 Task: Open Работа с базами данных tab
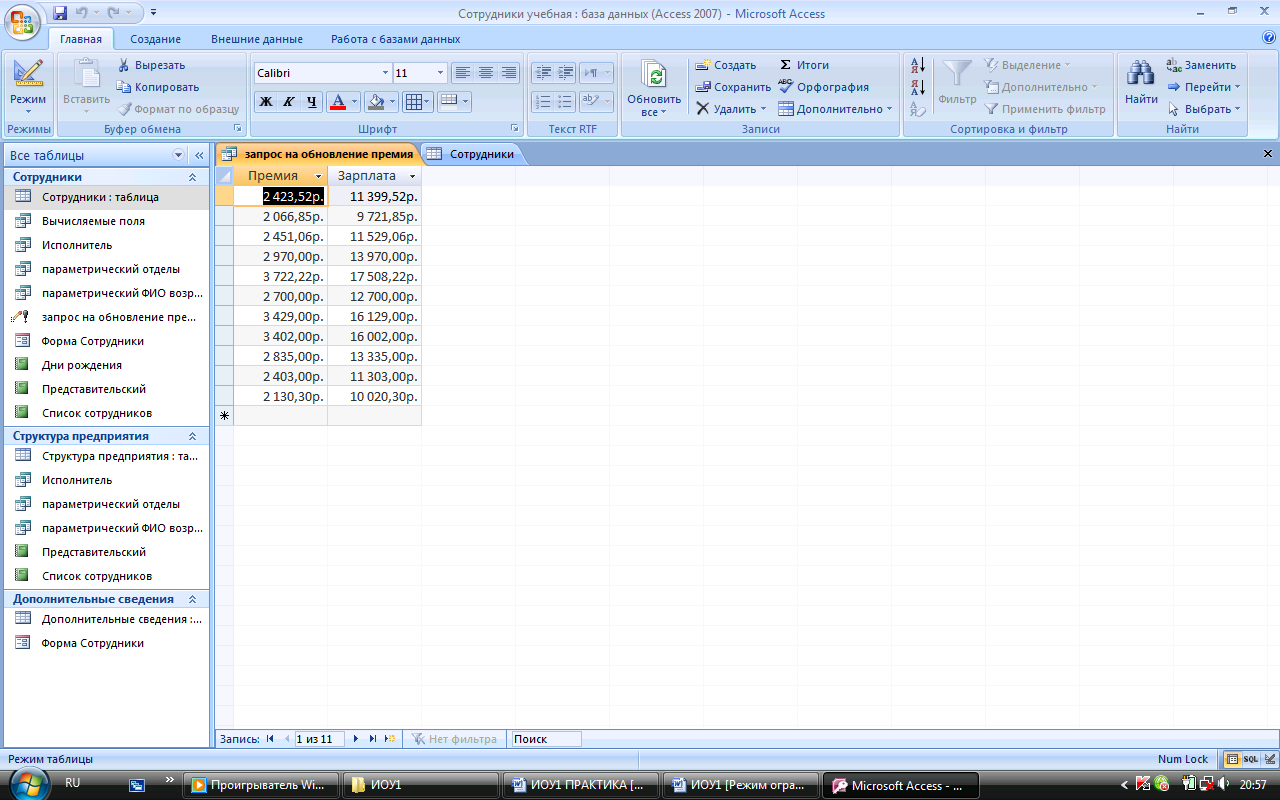coord(396,39)
